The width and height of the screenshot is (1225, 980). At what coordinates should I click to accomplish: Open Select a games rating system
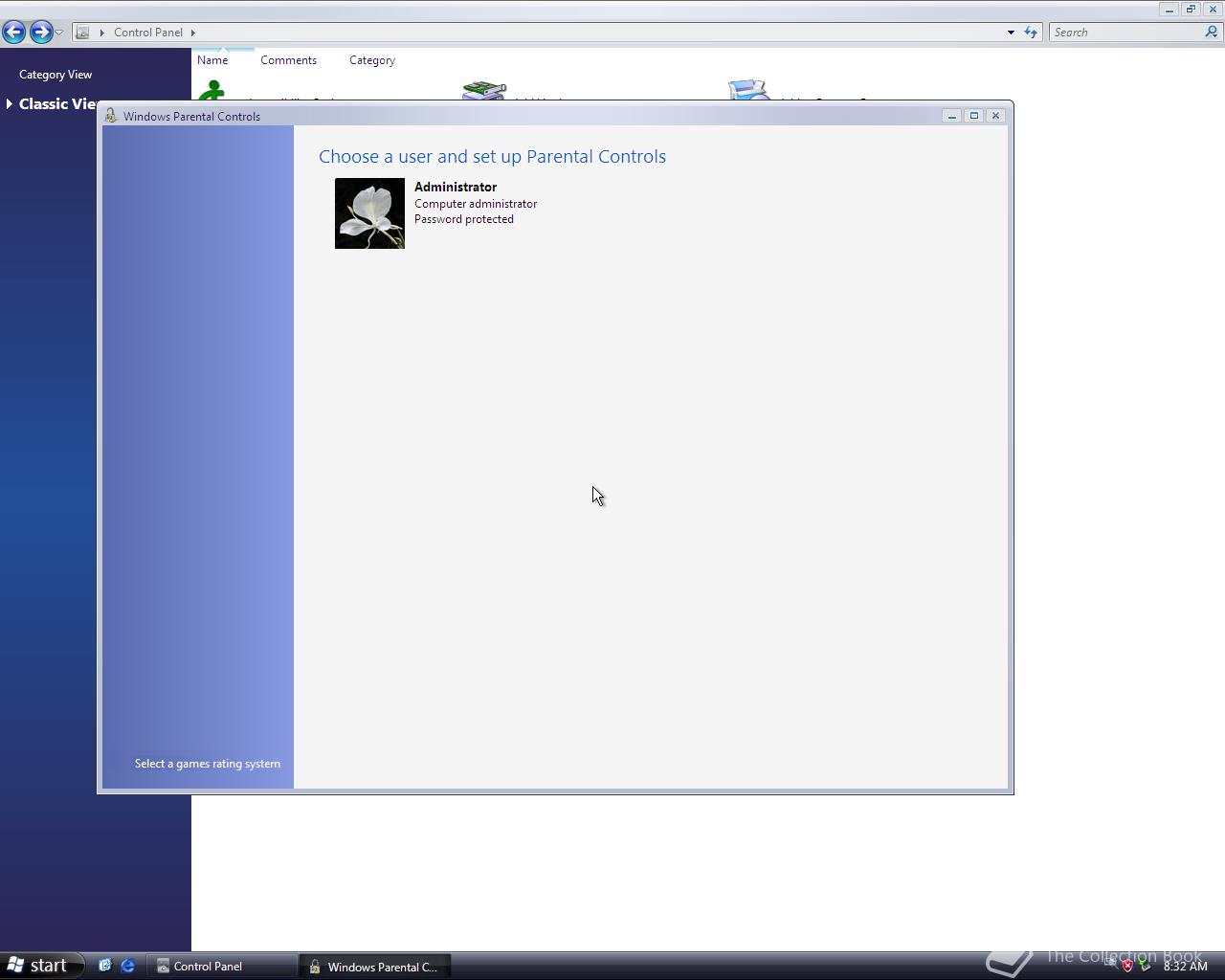208,764
